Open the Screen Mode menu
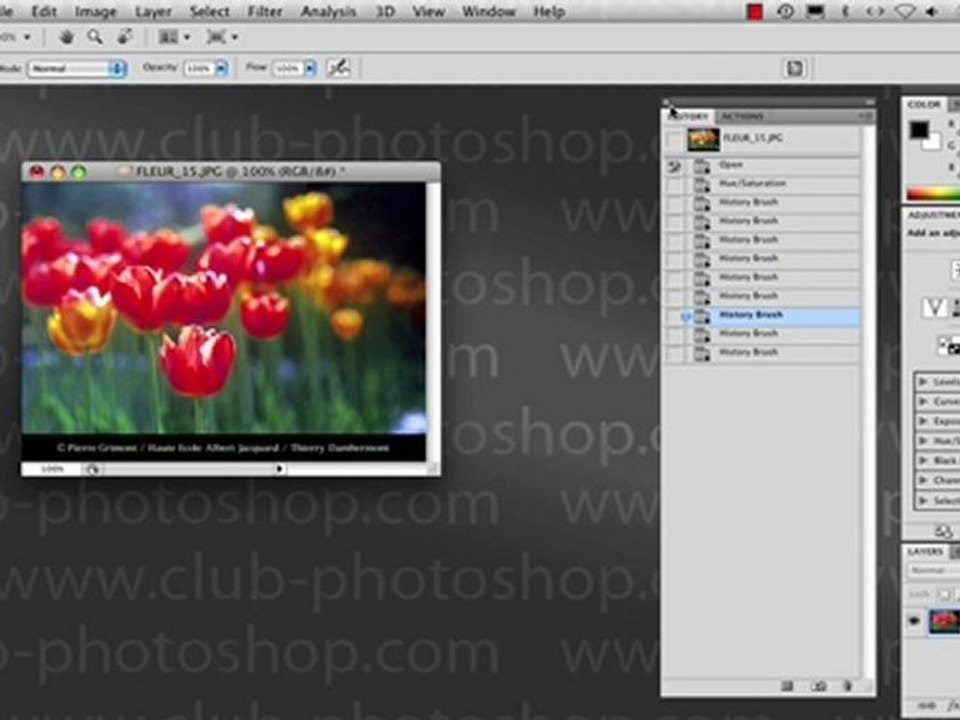The image size is (960, 720). point(221,37)
